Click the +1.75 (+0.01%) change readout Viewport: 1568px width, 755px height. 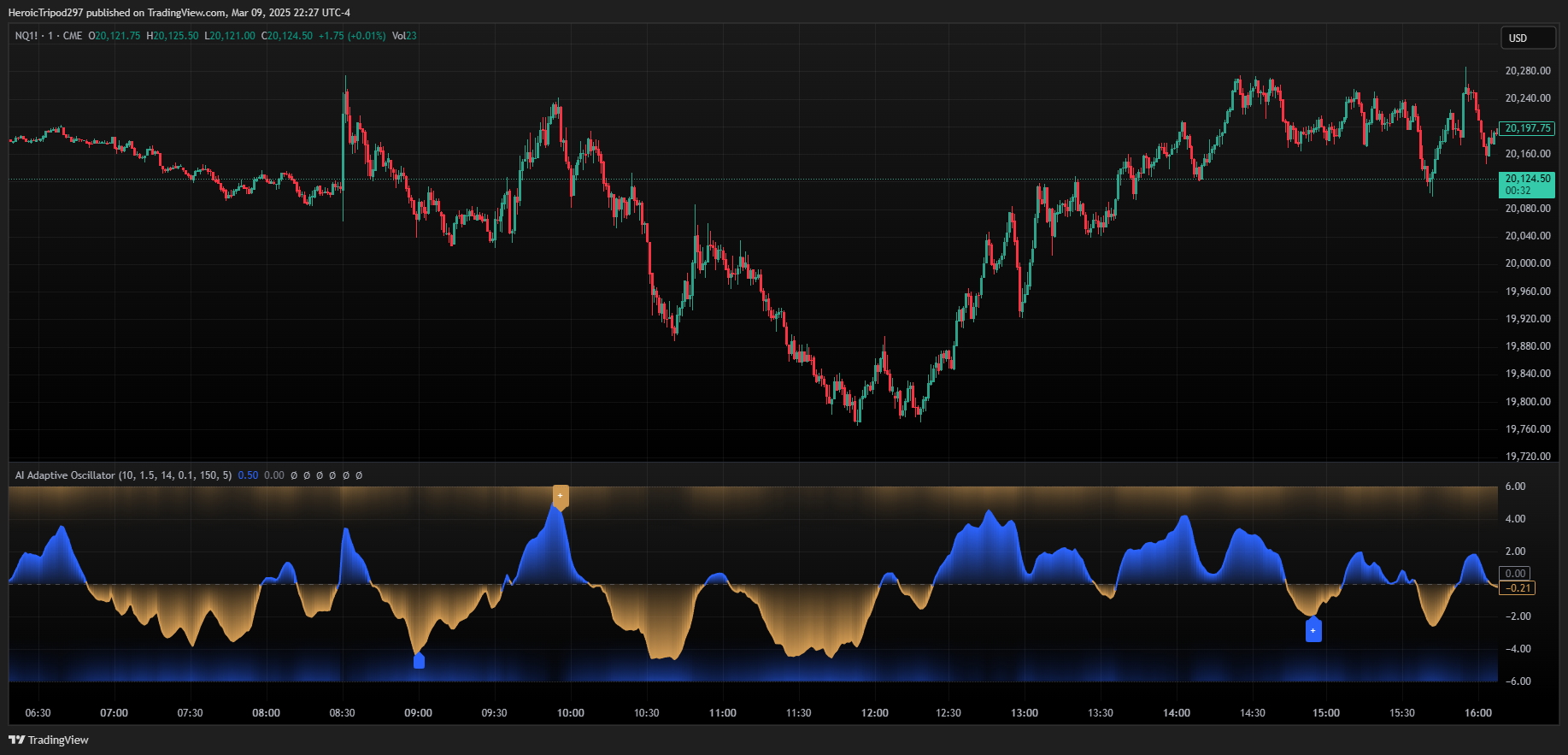coord(352,36)
